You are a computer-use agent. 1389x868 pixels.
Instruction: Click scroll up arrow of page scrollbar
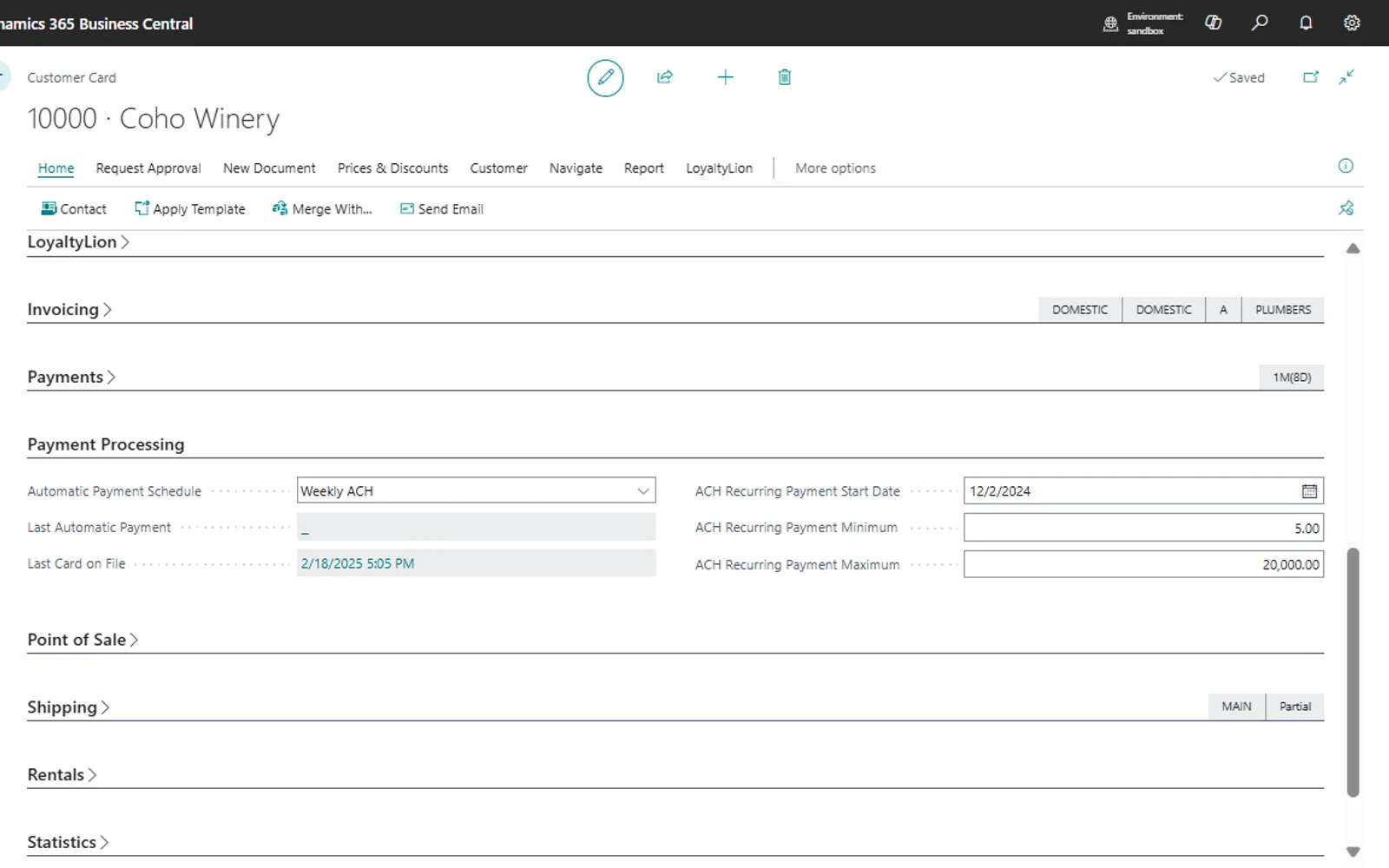[1353, 249]
